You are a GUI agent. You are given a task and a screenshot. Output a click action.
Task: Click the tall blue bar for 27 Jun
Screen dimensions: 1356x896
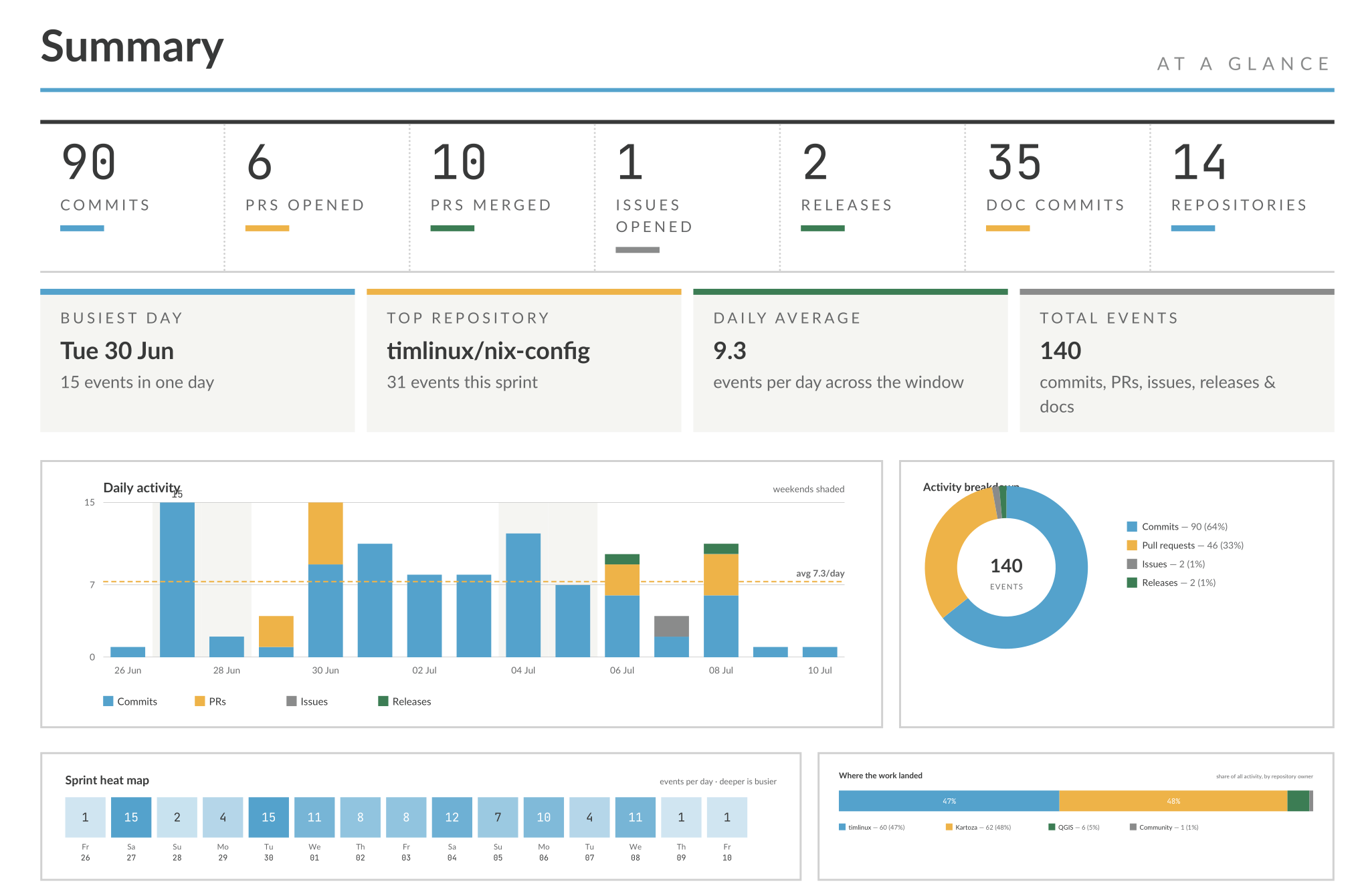[x=177, y=580]
